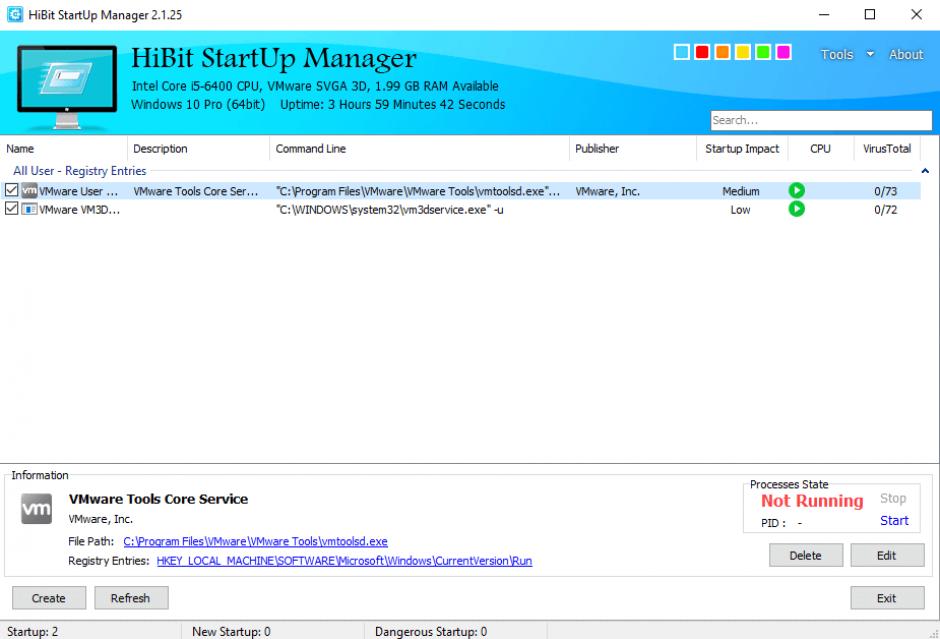Click Dangerous Startup: 0 status entry
The width and height of the screenshot is (940, 639).
(431, 632)
